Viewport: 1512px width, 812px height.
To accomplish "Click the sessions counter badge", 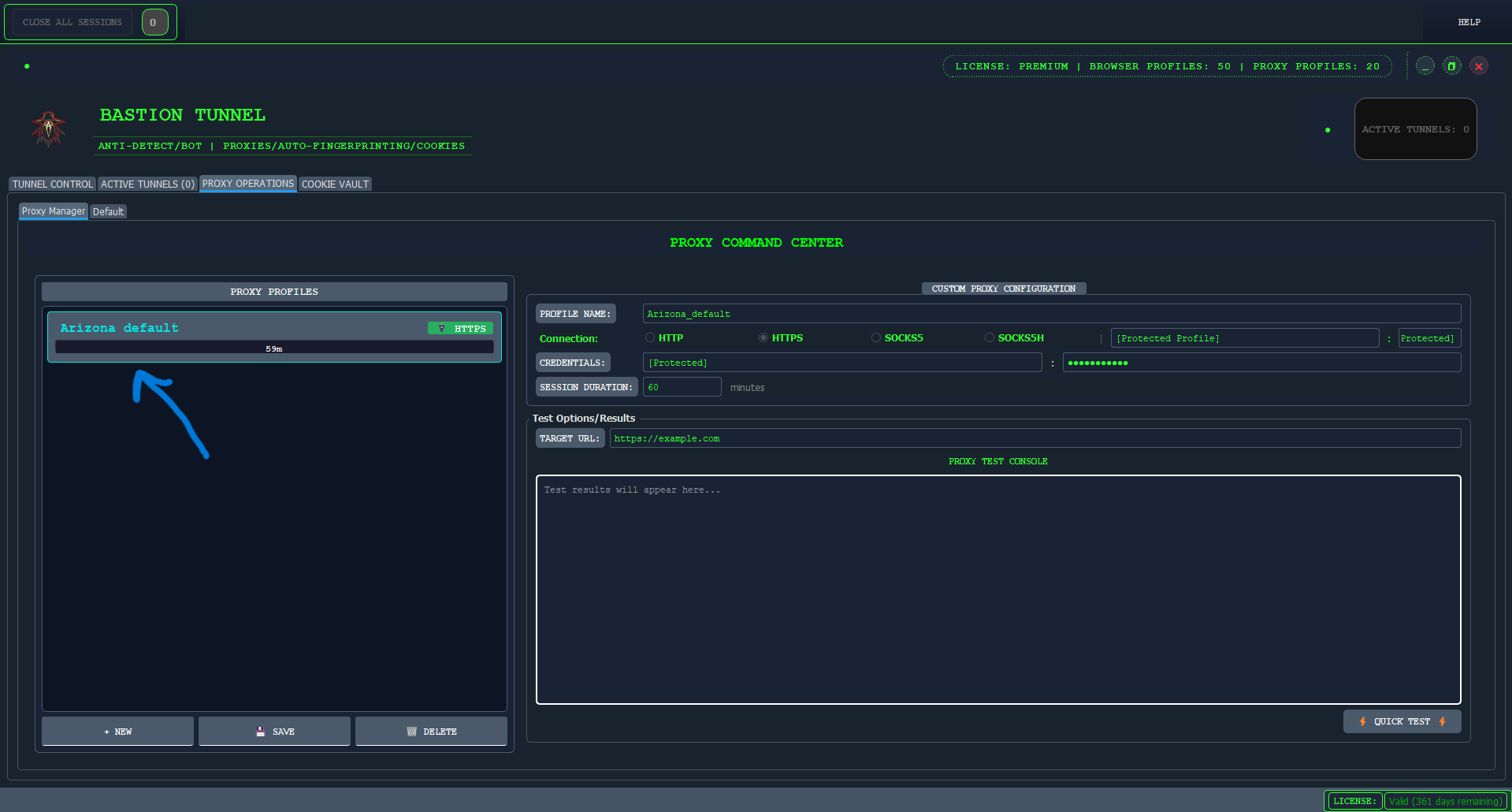I will (154, 22).
